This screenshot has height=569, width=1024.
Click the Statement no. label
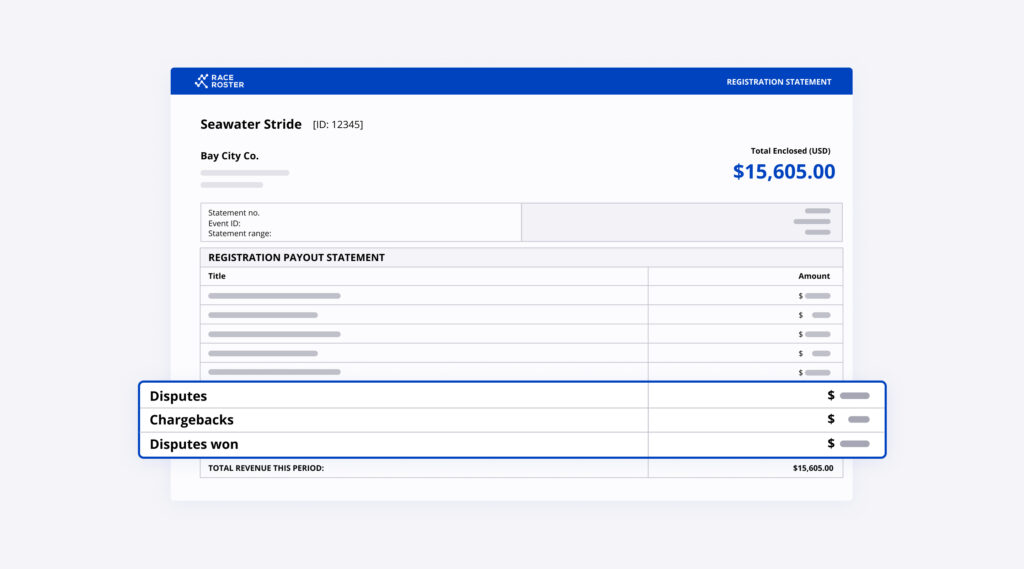234,212
